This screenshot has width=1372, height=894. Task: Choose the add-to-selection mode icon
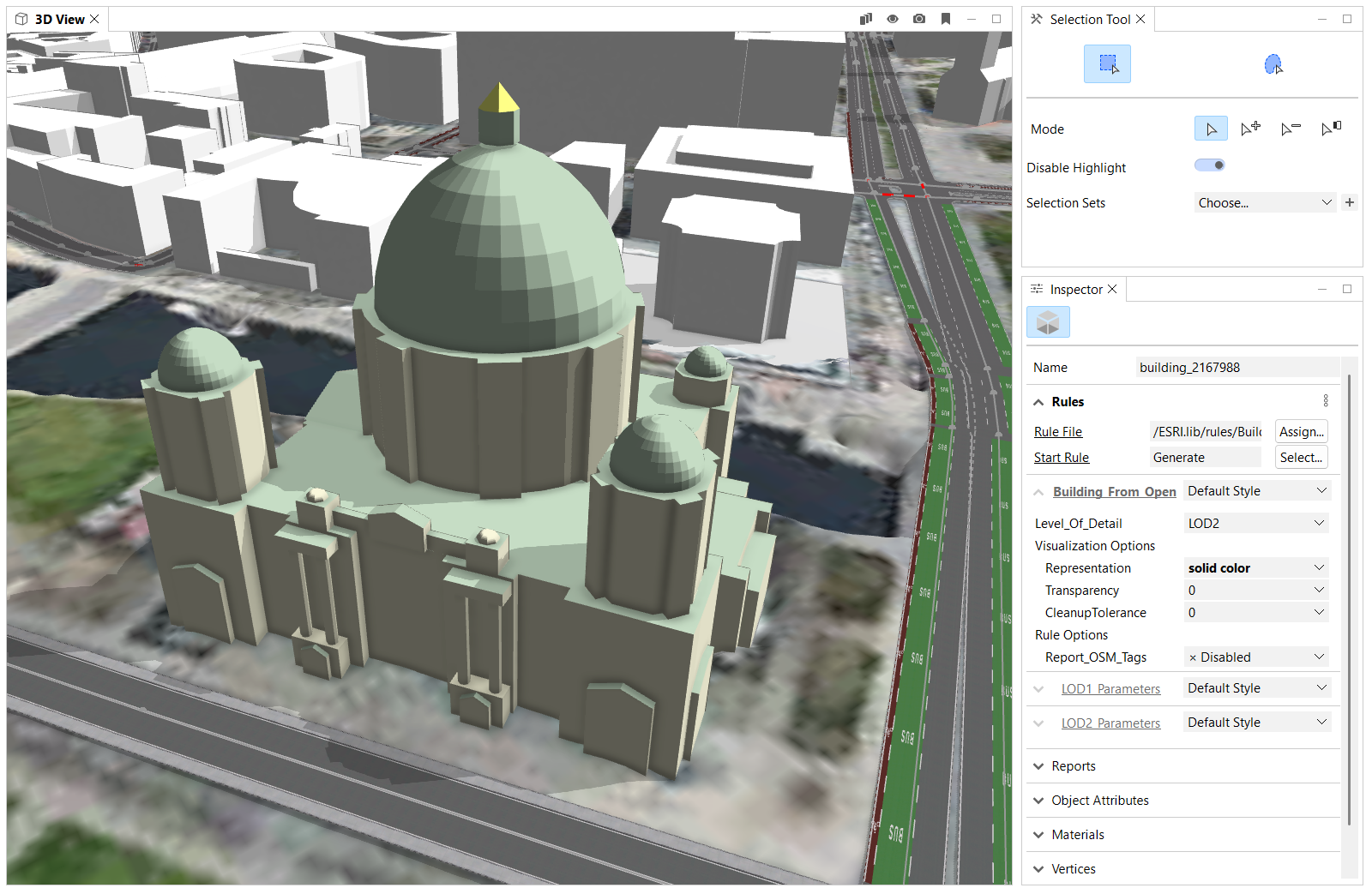[1250, 129]
